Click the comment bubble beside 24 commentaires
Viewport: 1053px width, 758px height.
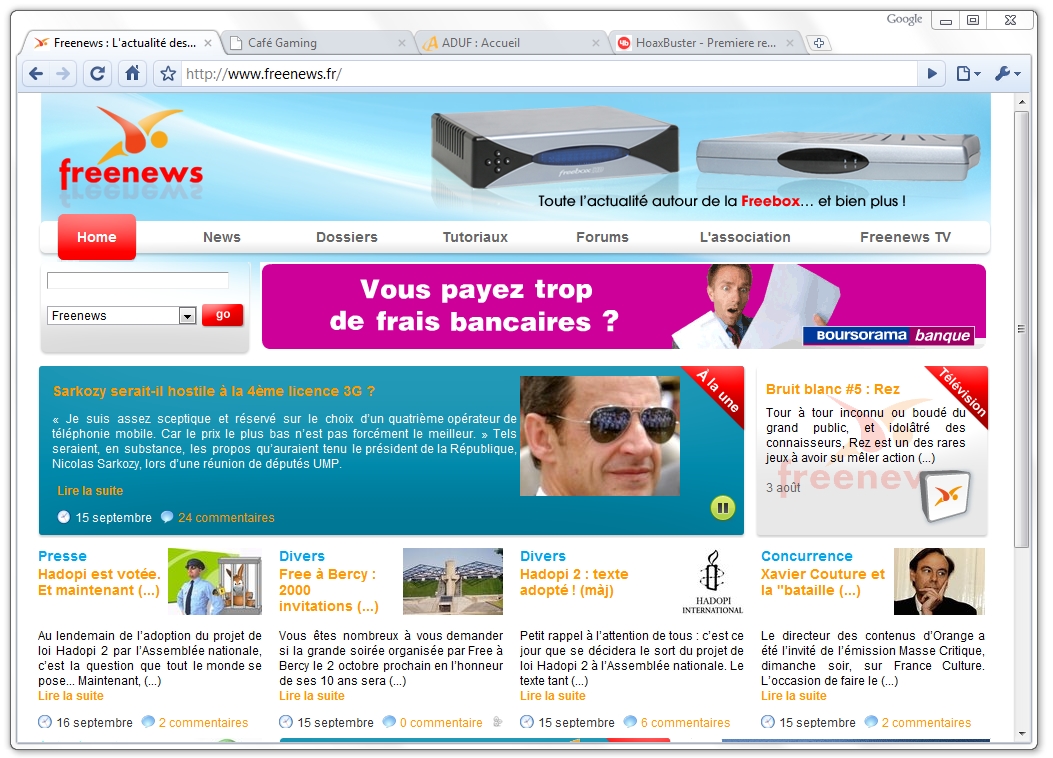click(167, 517)
